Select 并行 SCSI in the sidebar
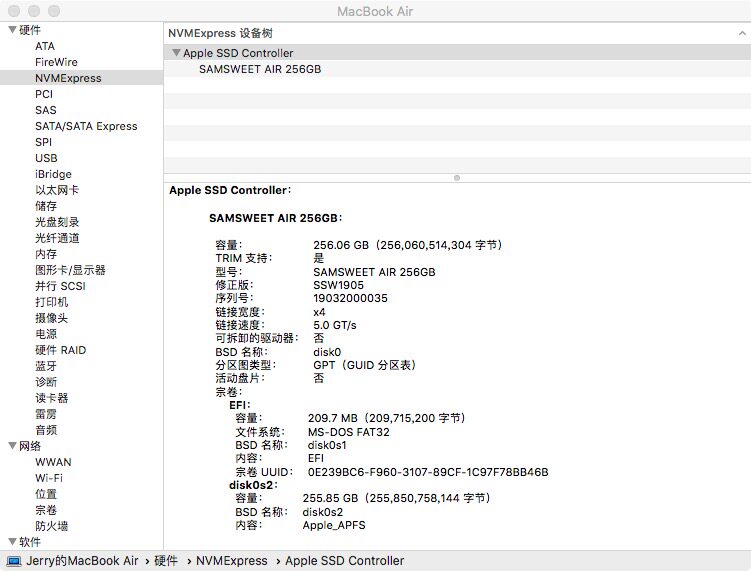The image size is (751, 571). (60, 286)
